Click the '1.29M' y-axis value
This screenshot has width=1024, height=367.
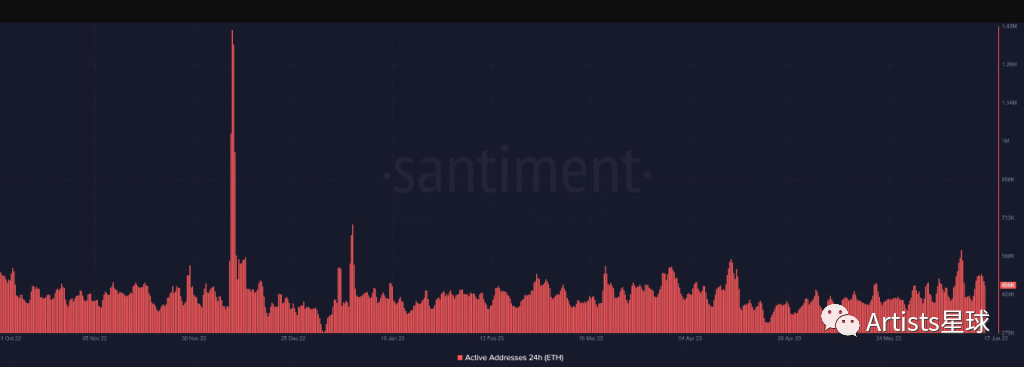(x=1009, y=64)
